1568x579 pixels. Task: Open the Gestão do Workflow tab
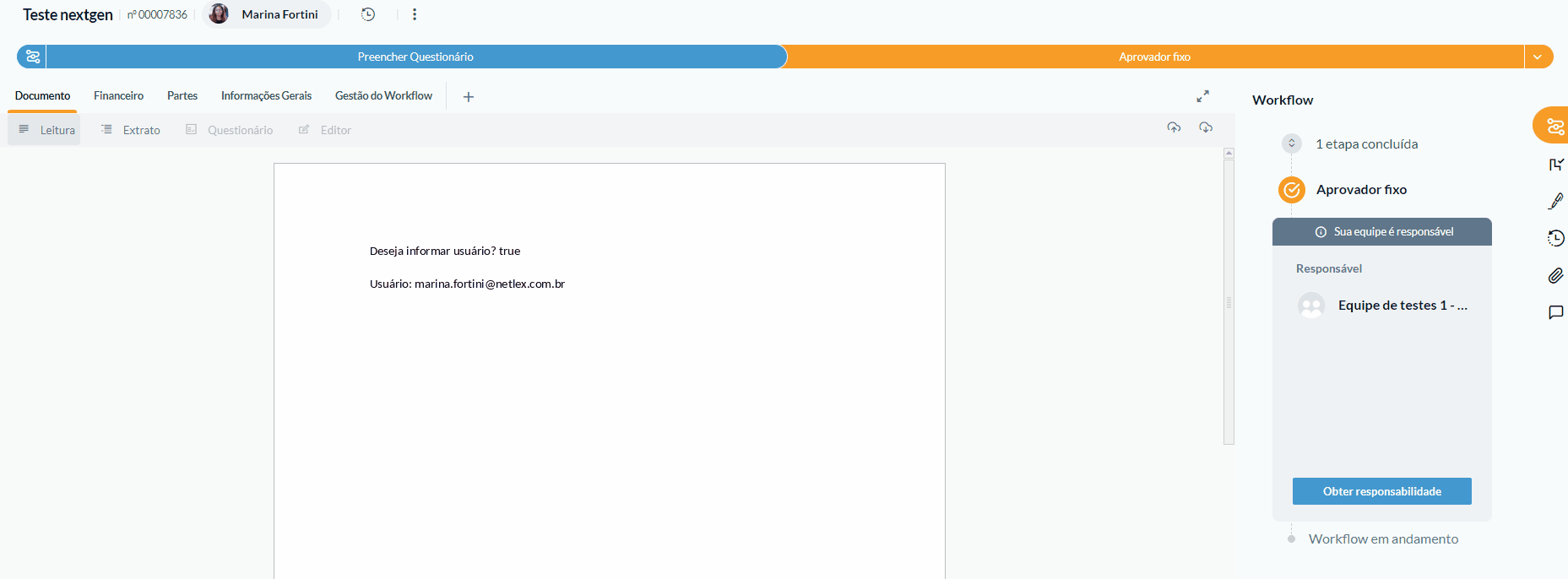[x=383, y=96]
